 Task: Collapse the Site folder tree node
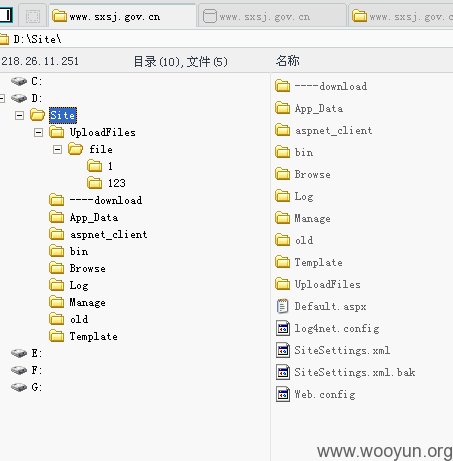(x=20, y=115)
